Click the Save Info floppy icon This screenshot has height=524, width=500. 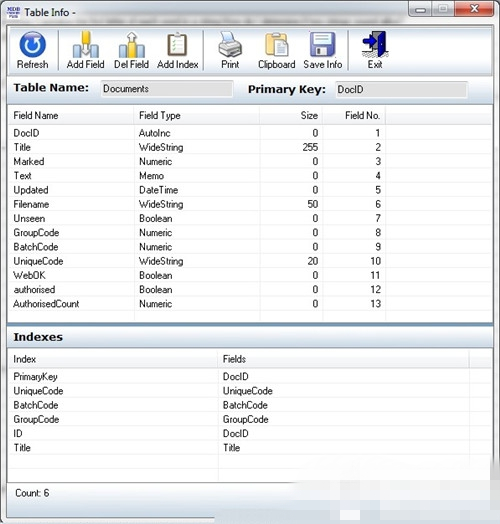(323, 44)
